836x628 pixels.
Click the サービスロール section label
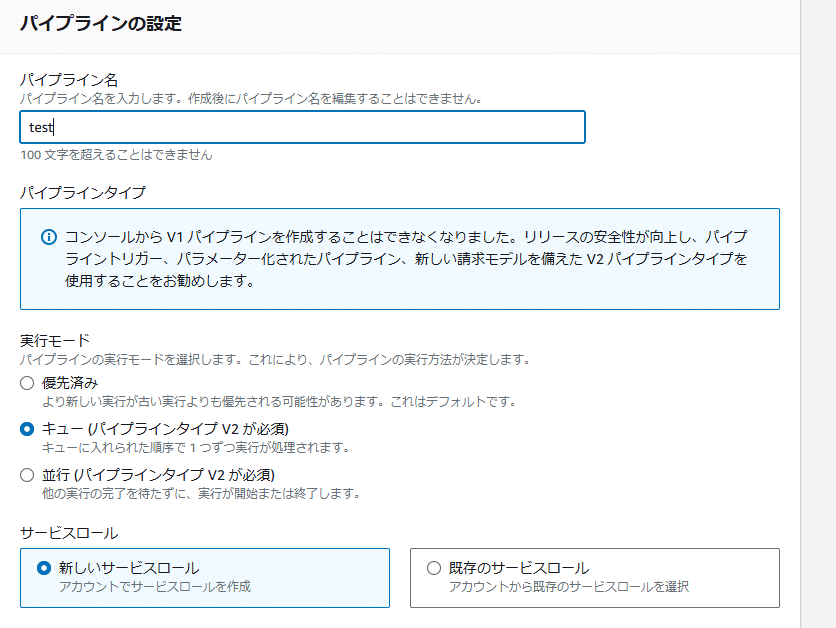[x=69, y=533]
